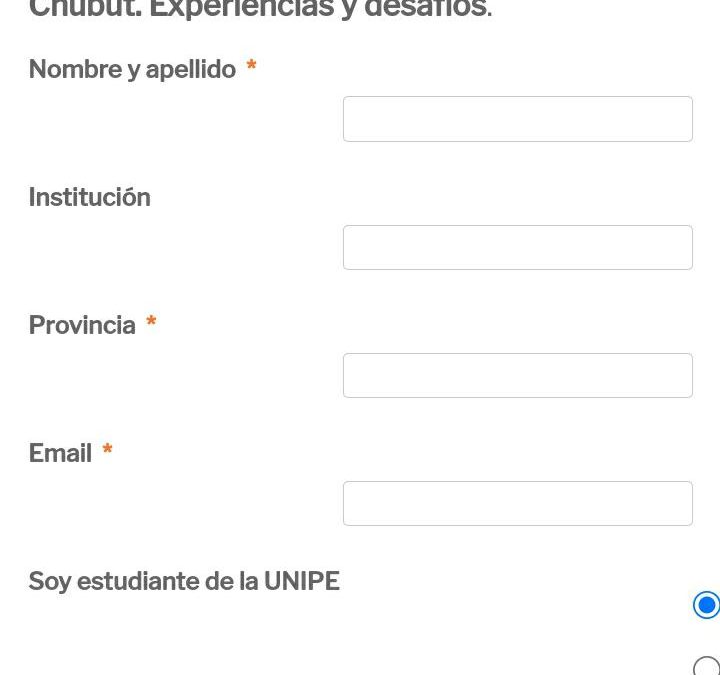Click the "Soy estudiante de la UNIPE" label

click(x=184, y=581)
